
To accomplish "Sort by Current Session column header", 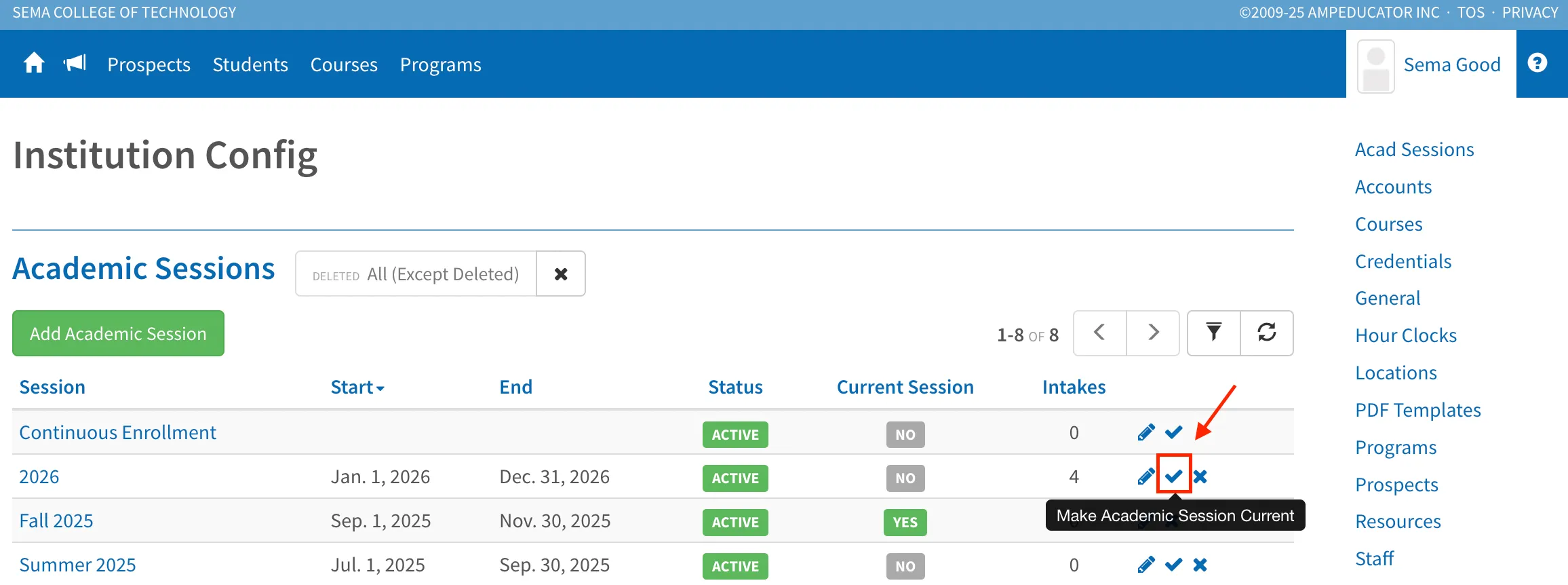I will [905, 387].
